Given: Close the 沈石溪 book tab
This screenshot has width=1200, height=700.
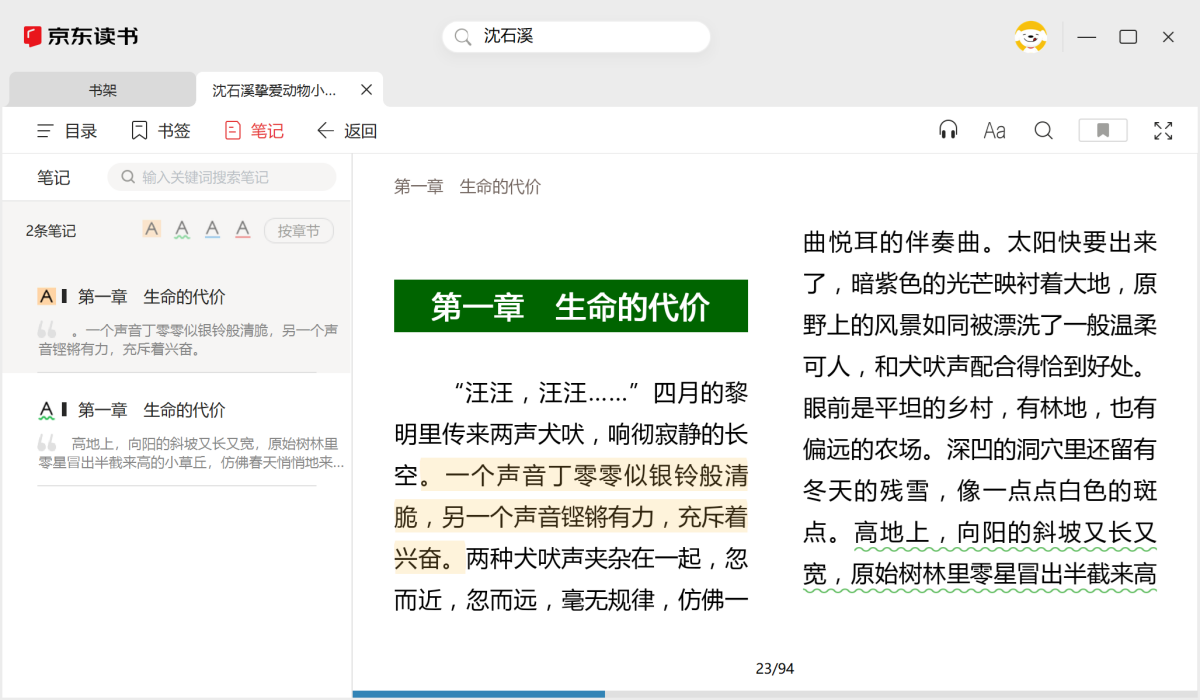Looking at the screenshot, I should point(366,90).
